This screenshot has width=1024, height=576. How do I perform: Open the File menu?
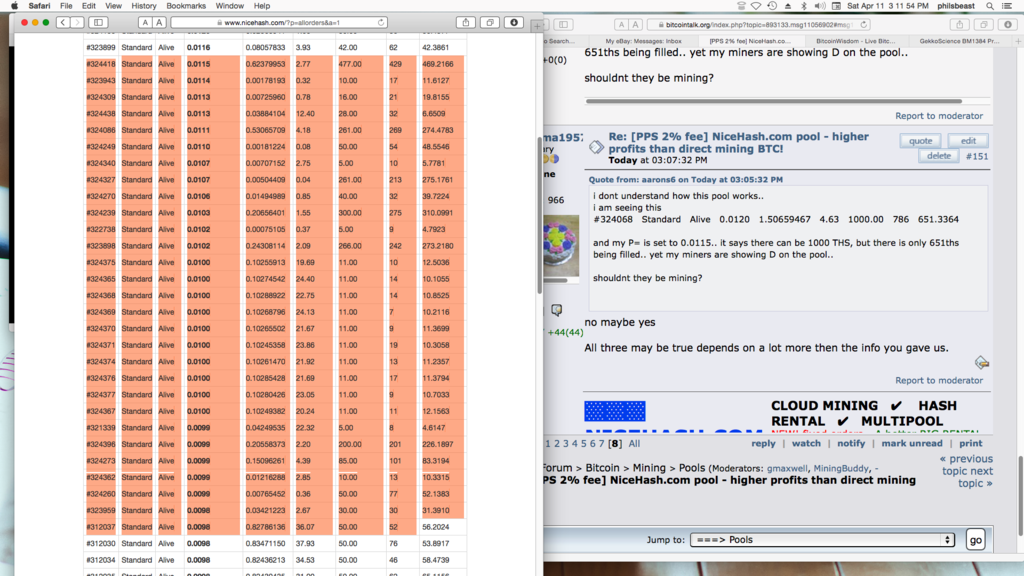tap(66, 6)
